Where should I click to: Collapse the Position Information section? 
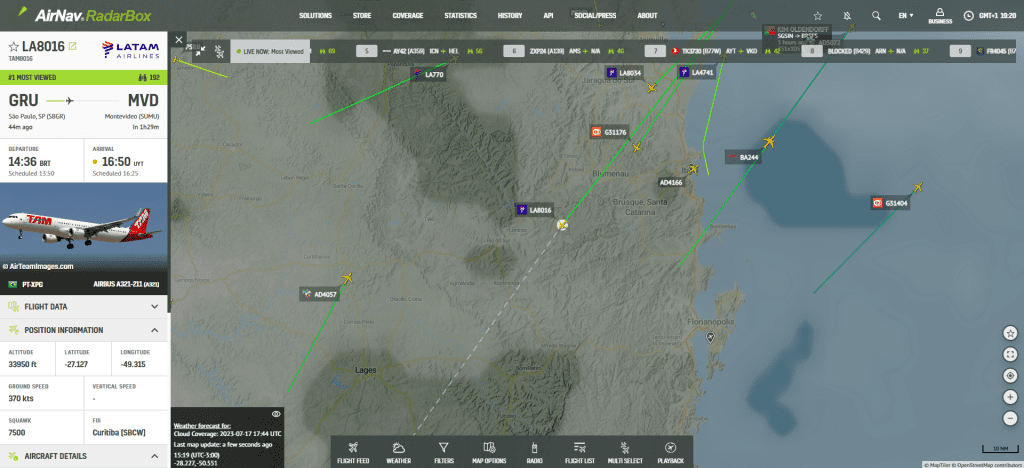point(154,330)
